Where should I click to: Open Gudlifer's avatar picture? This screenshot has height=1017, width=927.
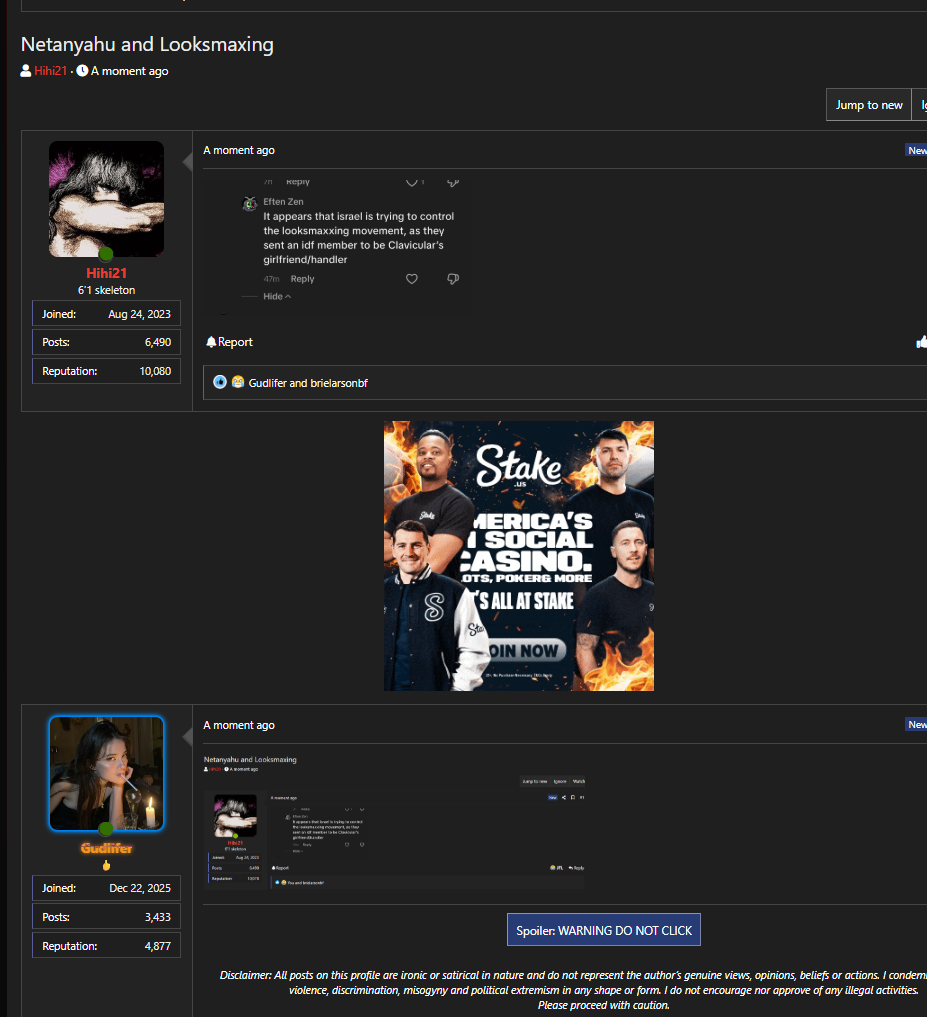(x=106, y=773)
